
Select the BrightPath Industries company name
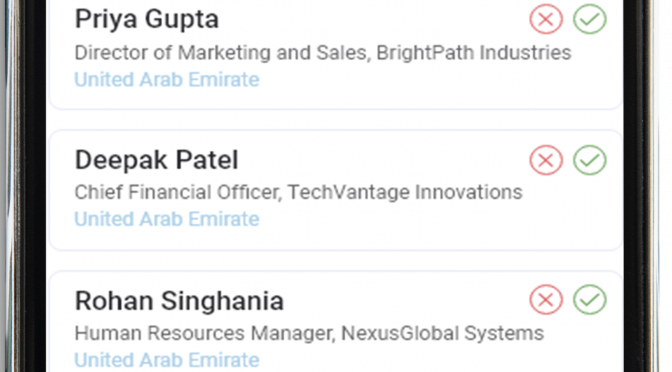(x=474, y=53)
